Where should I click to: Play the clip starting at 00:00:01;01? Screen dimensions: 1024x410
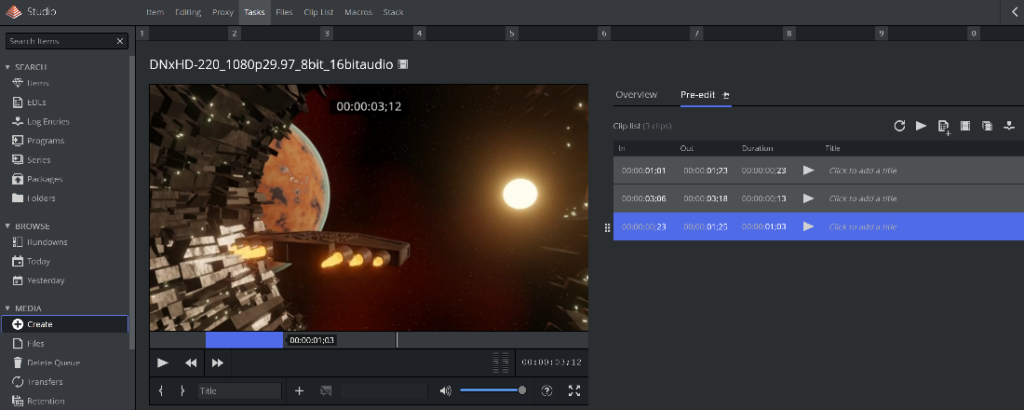[x=808, y=170]
